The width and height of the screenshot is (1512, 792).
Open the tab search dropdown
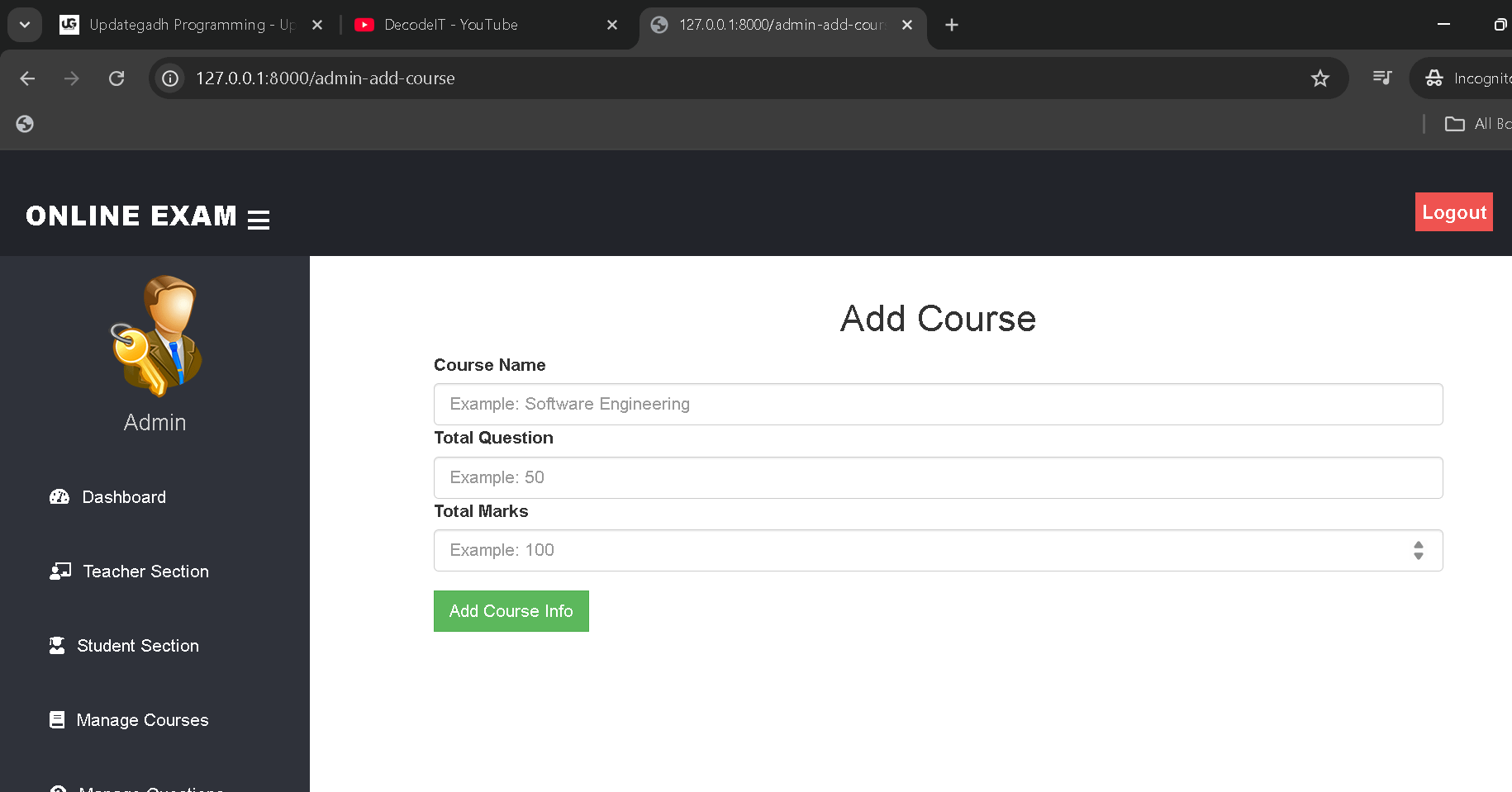click(24, 24)
